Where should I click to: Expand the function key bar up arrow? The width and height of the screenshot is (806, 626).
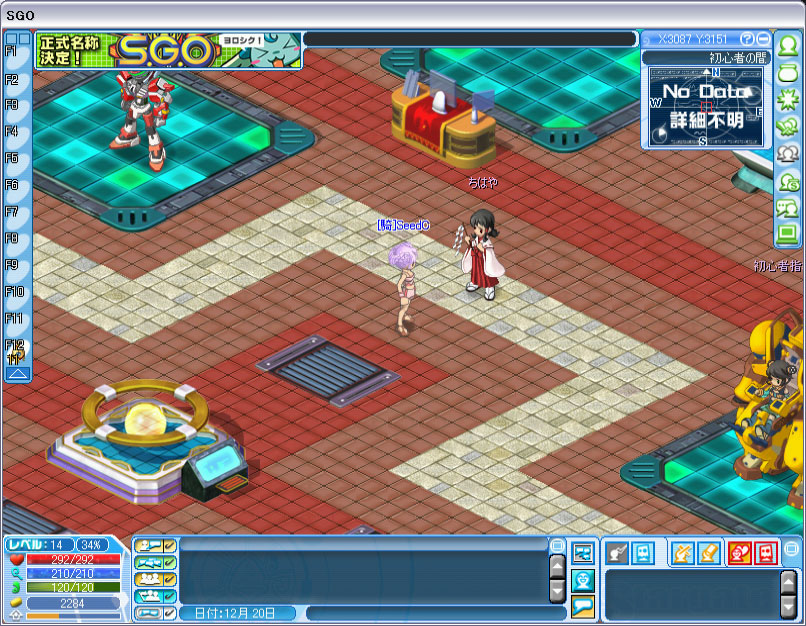point(17,374)
